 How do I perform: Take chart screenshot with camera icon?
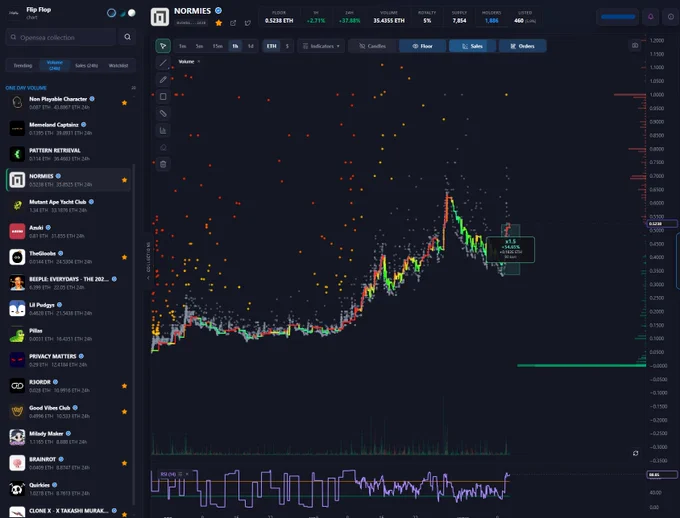pyautogui.click(x=635, y=45)
